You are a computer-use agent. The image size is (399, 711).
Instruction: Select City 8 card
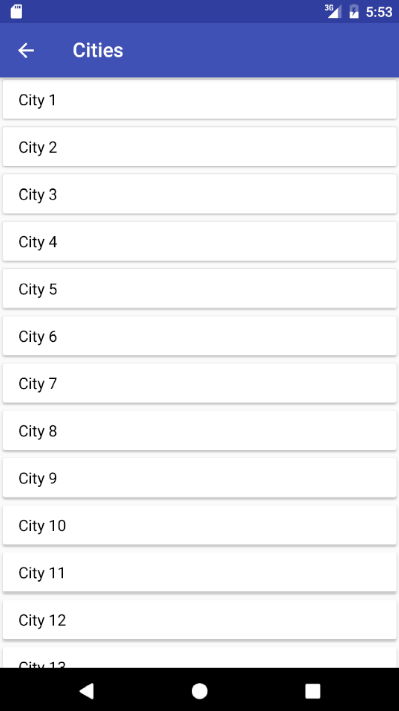[x=200, y=431]
